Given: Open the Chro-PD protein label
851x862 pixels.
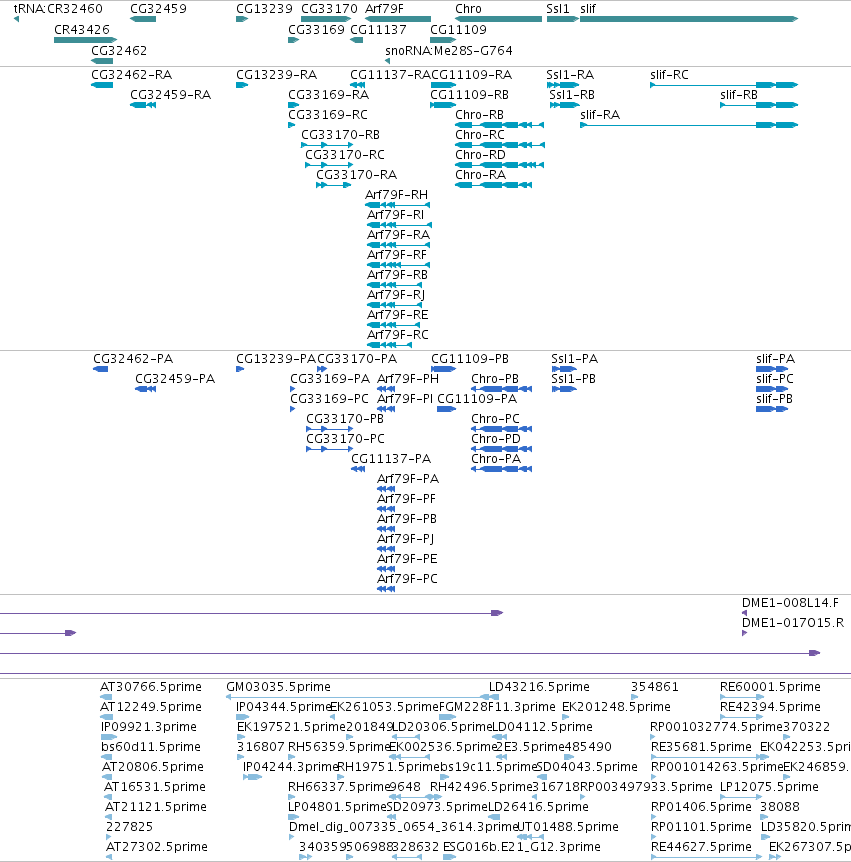Looking at the screenshot, I should click(x=496, y=439).
